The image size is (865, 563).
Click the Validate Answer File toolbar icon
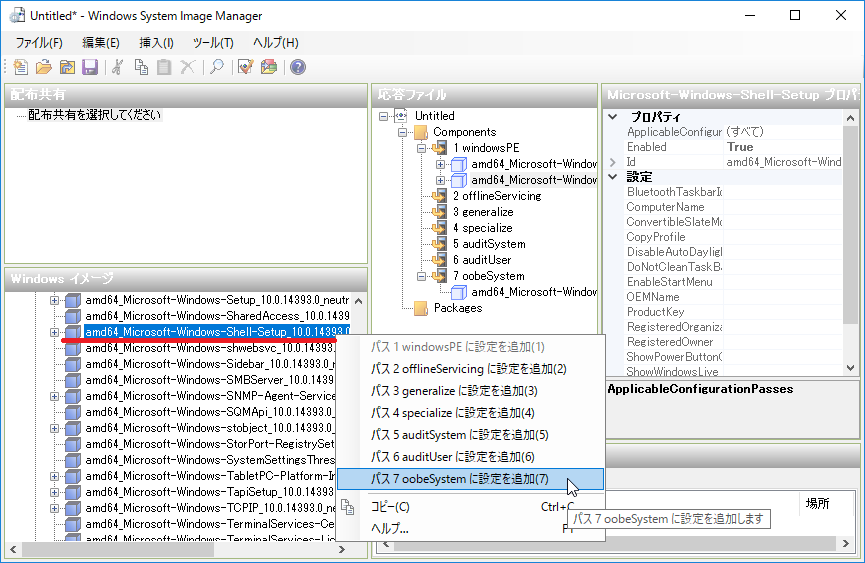(x=245, y=67)
